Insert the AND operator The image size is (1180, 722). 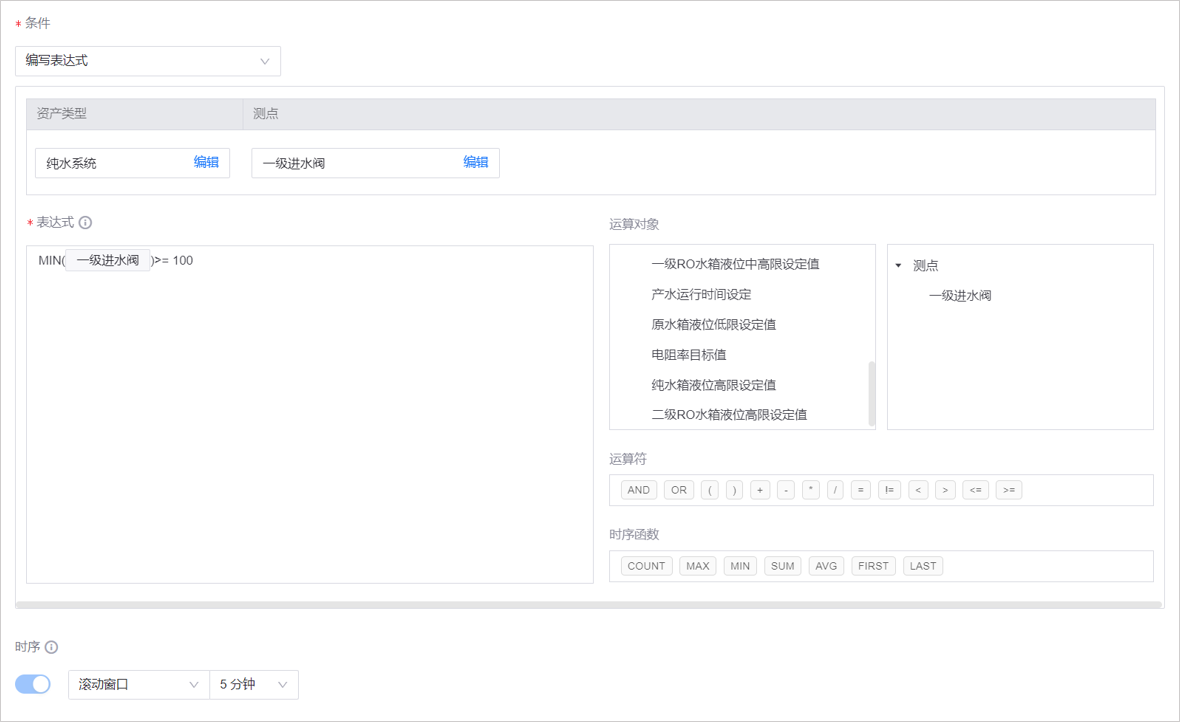pyautogui.click(x=638, y=490)
